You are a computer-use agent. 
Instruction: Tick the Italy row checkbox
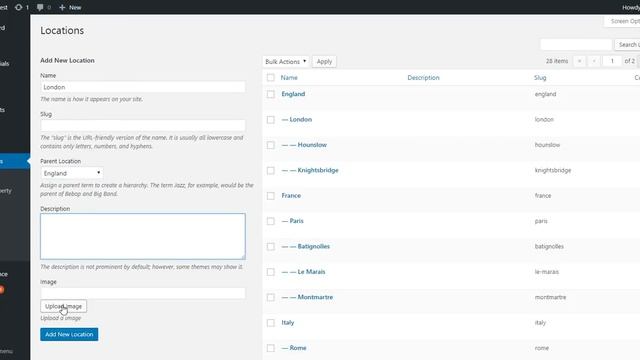pos(271,323)
